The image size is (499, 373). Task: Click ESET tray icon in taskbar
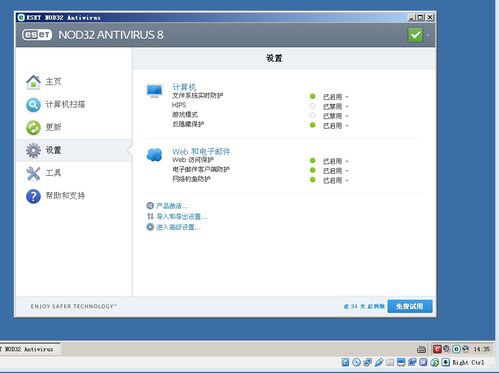click(x=456, y=349)
